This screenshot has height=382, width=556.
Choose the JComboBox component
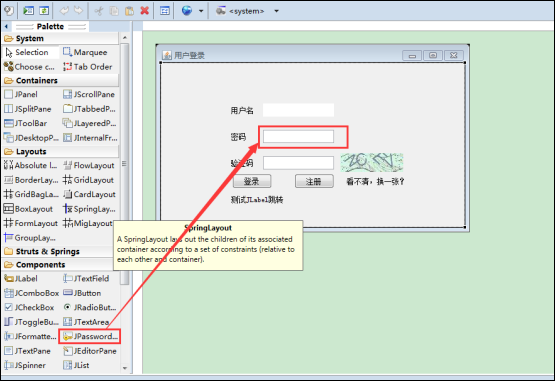click(x=32, y=293)
